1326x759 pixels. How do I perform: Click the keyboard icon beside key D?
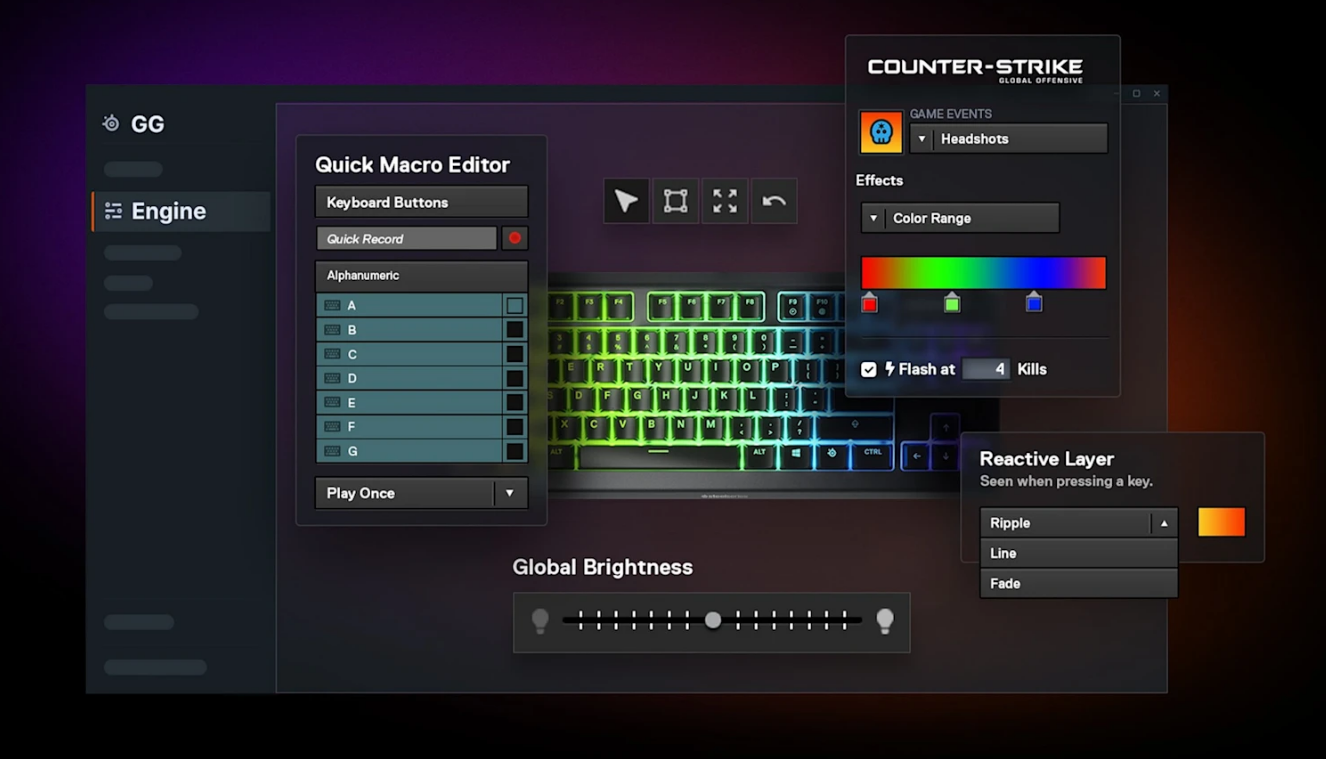332,378
